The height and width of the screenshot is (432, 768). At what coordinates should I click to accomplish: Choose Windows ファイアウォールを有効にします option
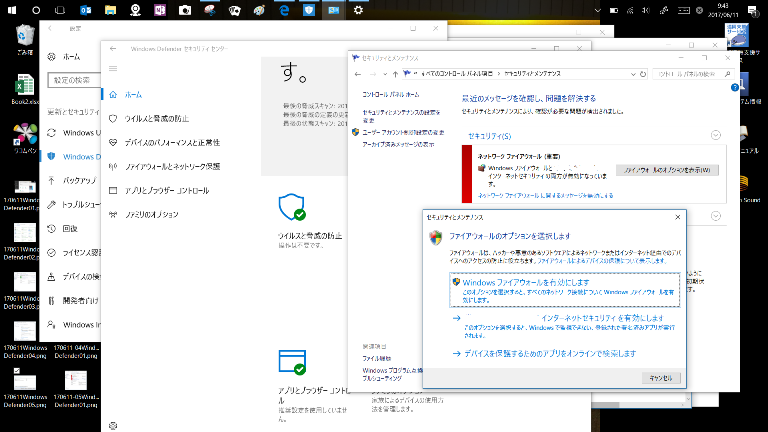coord(564,290)
